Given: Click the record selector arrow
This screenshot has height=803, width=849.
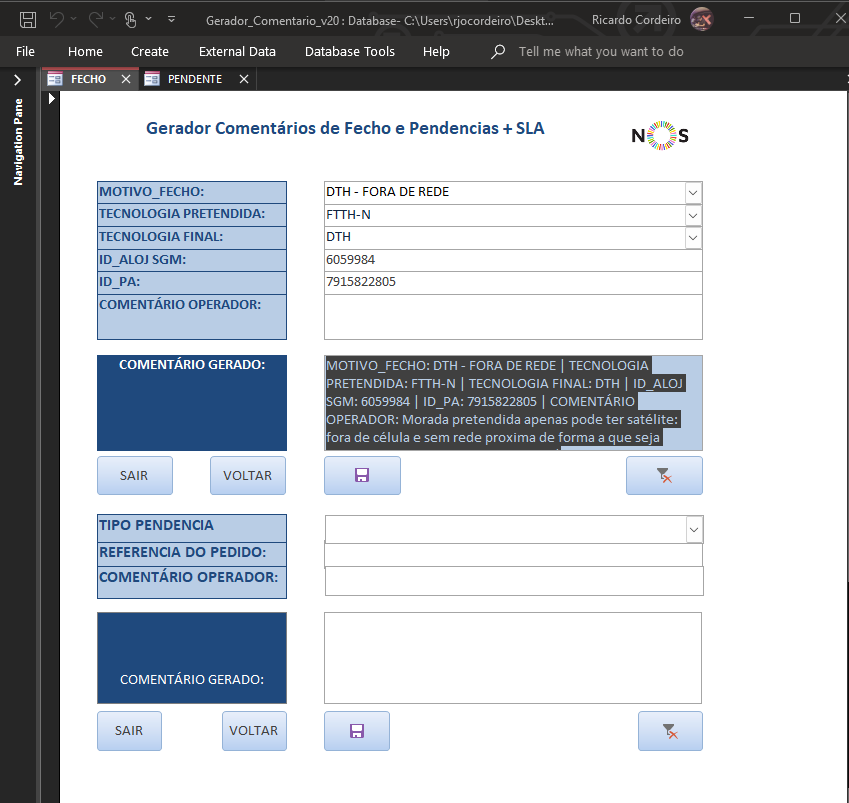Looking at the screenshot, I should (51, 99).
